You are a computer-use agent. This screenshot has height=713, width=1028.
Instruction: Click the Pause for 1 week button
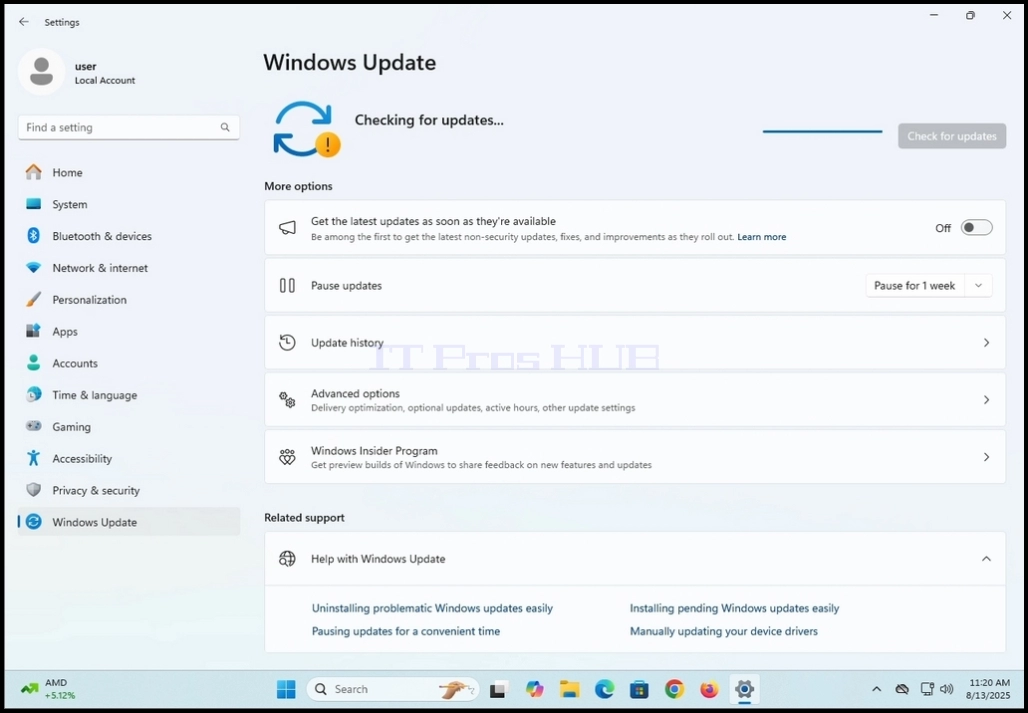pos(915,285)
